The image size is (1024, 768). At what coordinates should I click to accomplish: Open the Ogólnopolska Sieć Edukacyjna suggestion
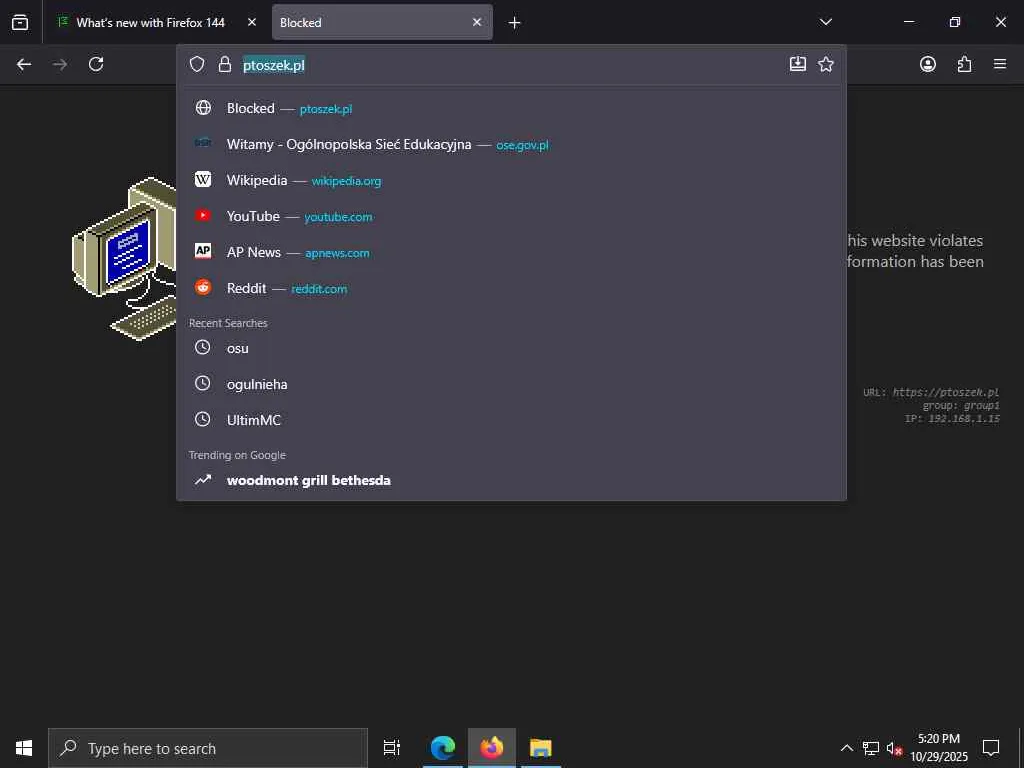point(511,144)
